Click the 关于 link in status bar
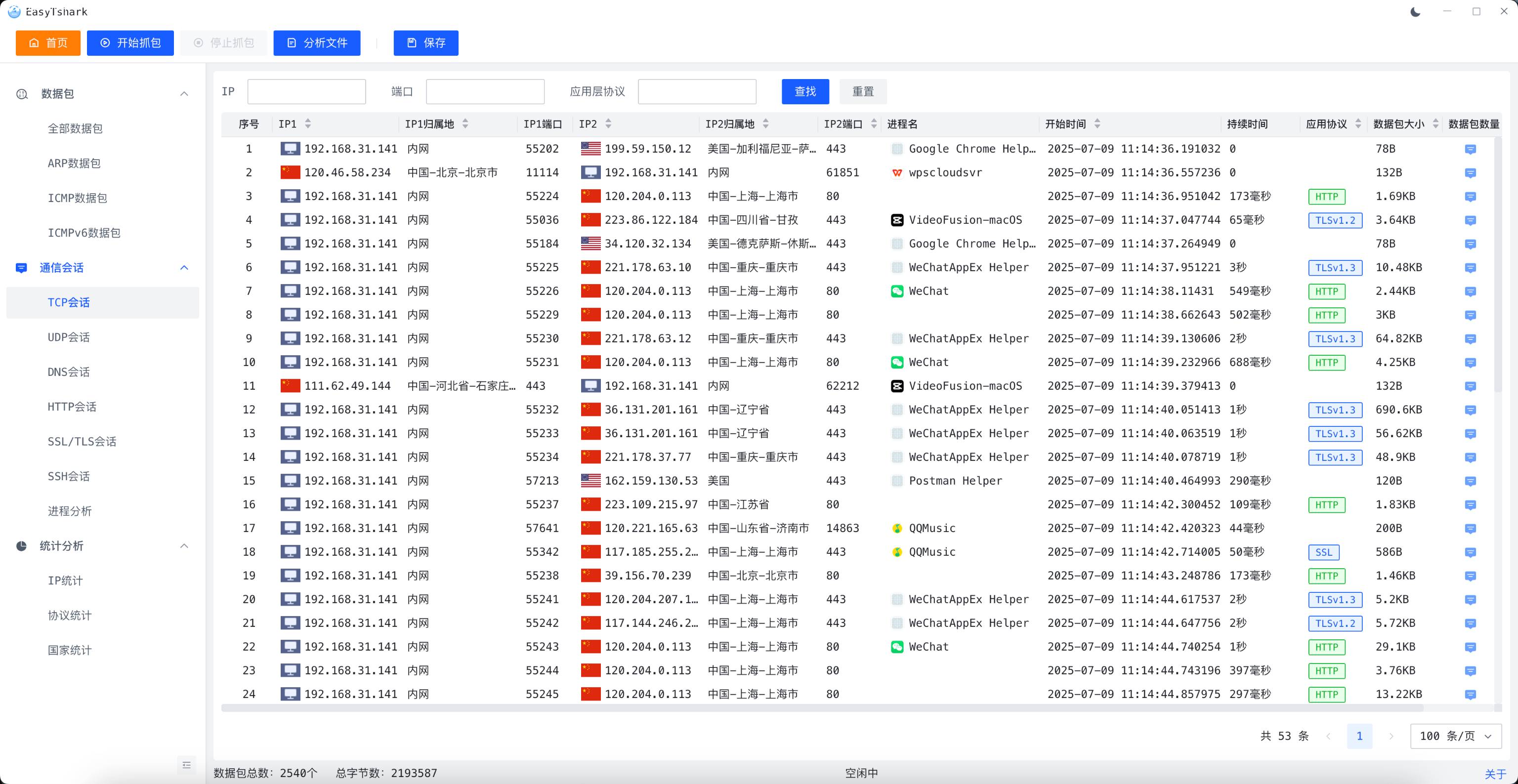This screenshot has height=784, width=1518. pyautogui.click(x=1495, y=774)
